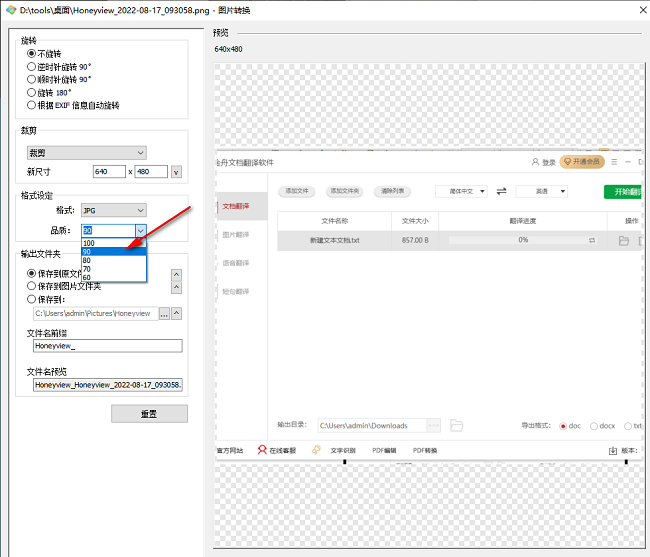650x557 pixels.
Task: Open output folder icon beside Downloads path
Action: (x=456, y=426)
